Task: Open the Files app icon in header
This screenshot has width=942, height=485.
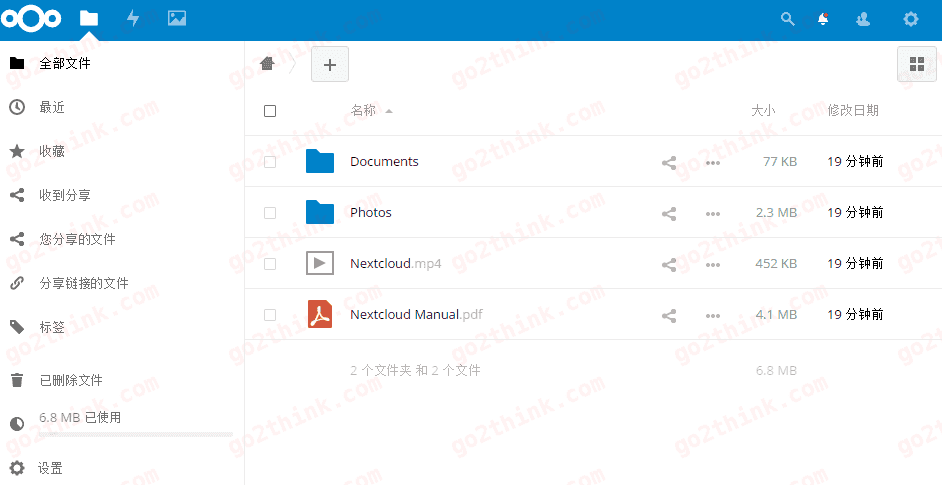Action: click(89, 18)
